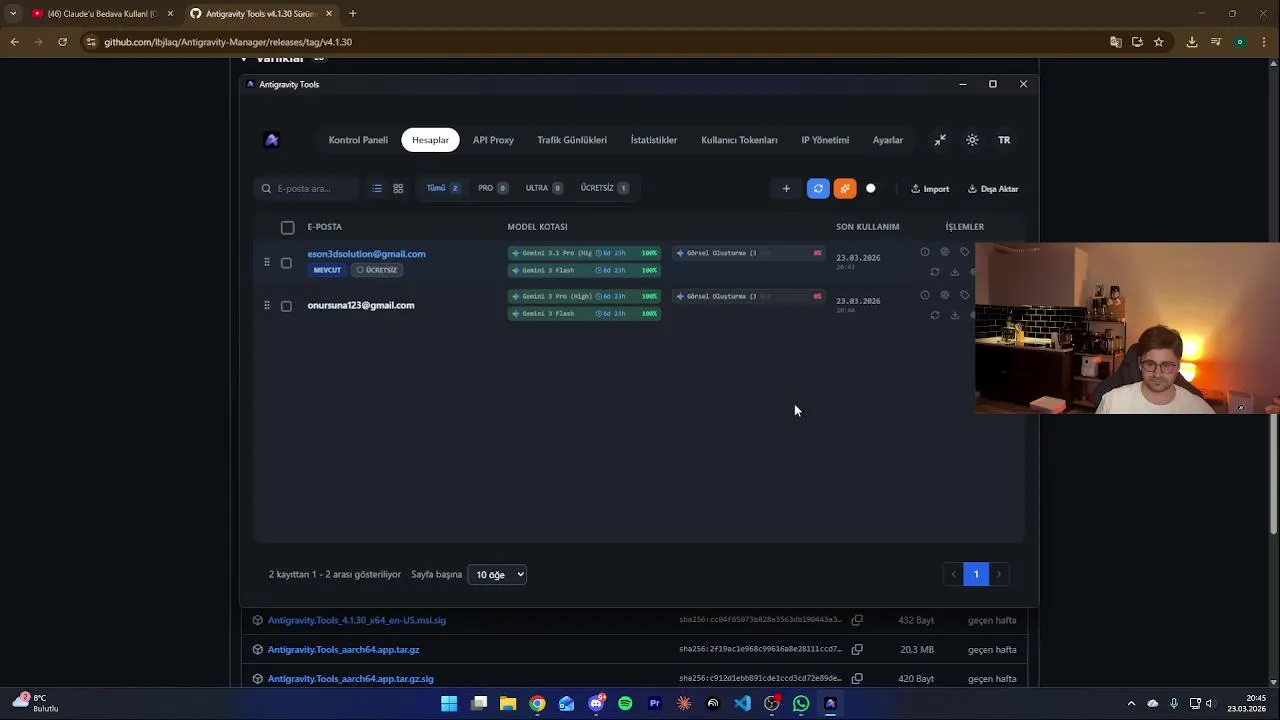Image resolution: width=1280 pixels, height=720 pixels.
Task: Click the Antigravity Tools logo icon
Action: click(x=271, y=140)
